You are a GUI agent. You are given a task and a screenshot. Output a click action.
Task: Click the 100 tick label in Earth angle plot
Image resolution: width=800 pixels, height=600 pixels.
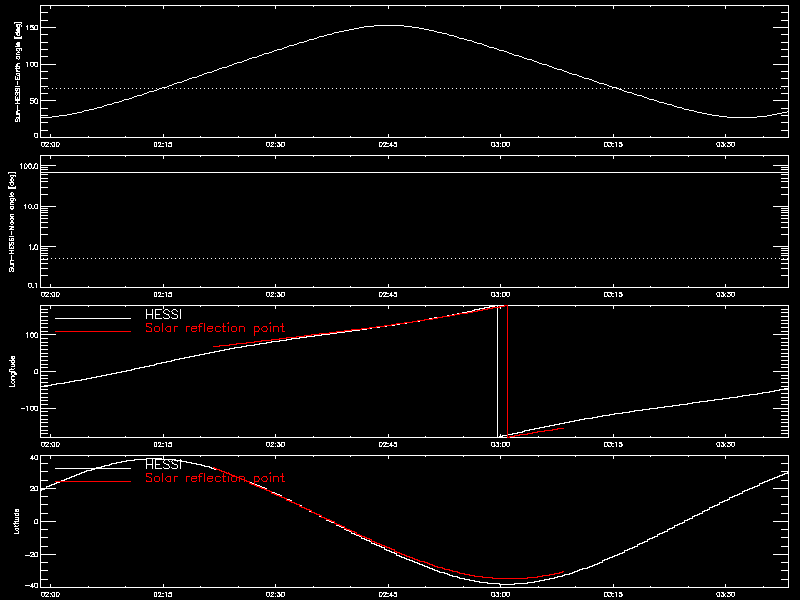[33, 64]
